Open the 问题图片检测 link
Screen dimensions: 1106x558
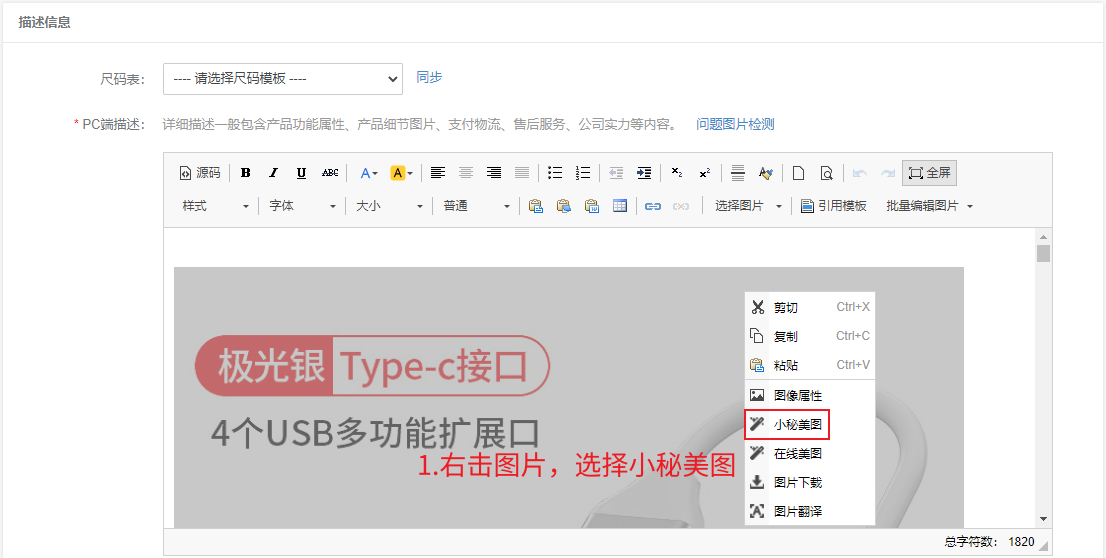point(735,125)
